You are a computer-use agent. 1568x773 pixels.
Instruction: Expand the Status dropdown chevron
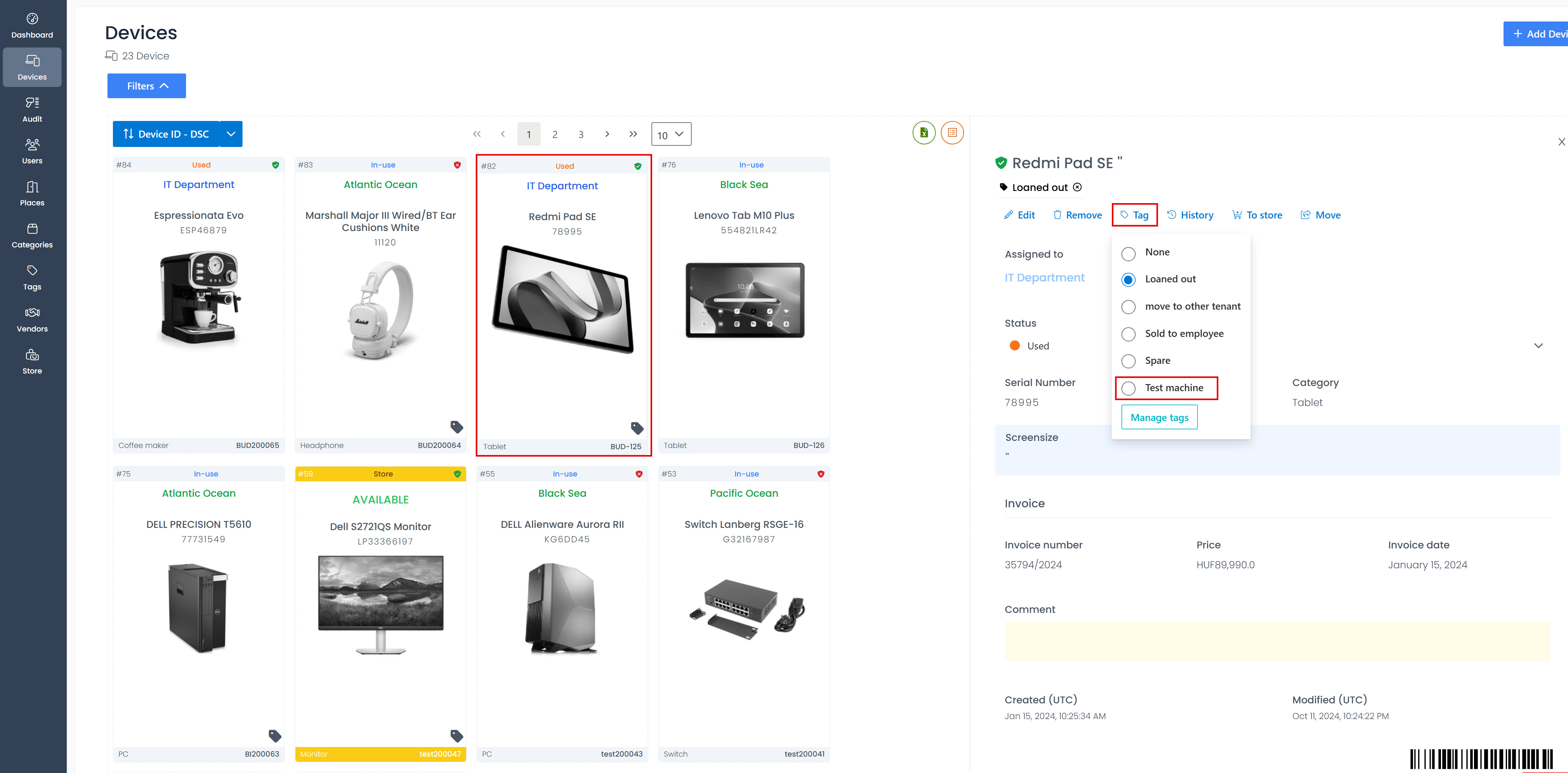[x=1538, y=346]
